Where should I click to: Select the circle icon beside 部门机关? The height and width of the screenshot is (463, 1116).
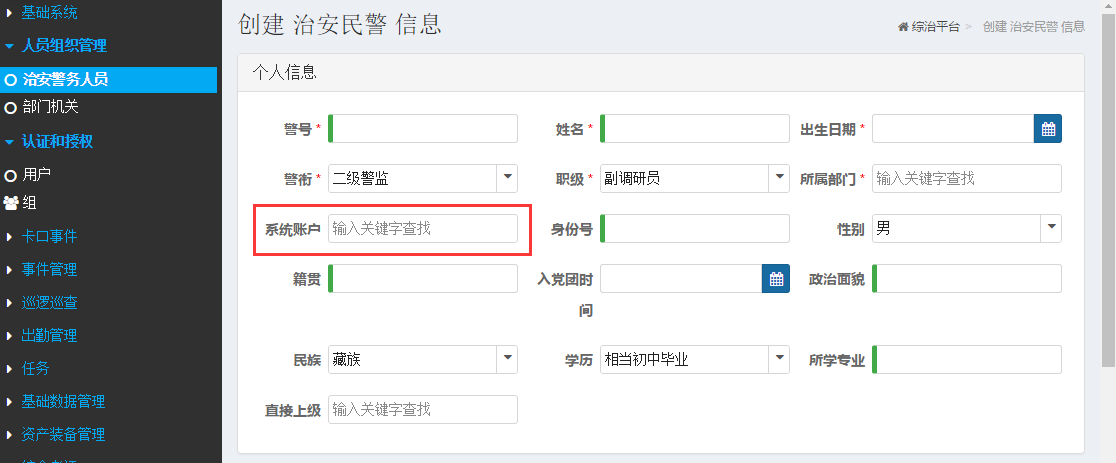10,108
